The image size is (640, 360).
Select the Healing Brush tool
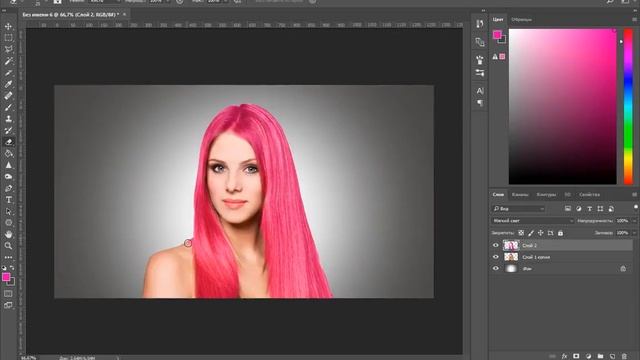(x=8, y=96)
